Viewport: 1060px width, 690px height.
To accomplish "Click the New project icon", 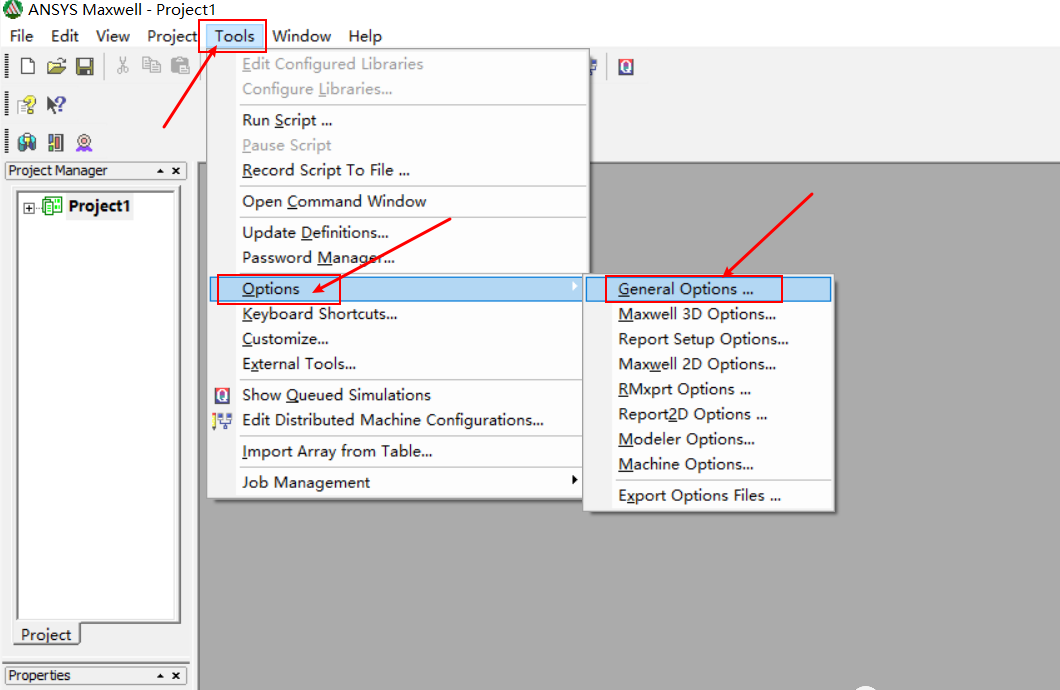I will 28,66.
